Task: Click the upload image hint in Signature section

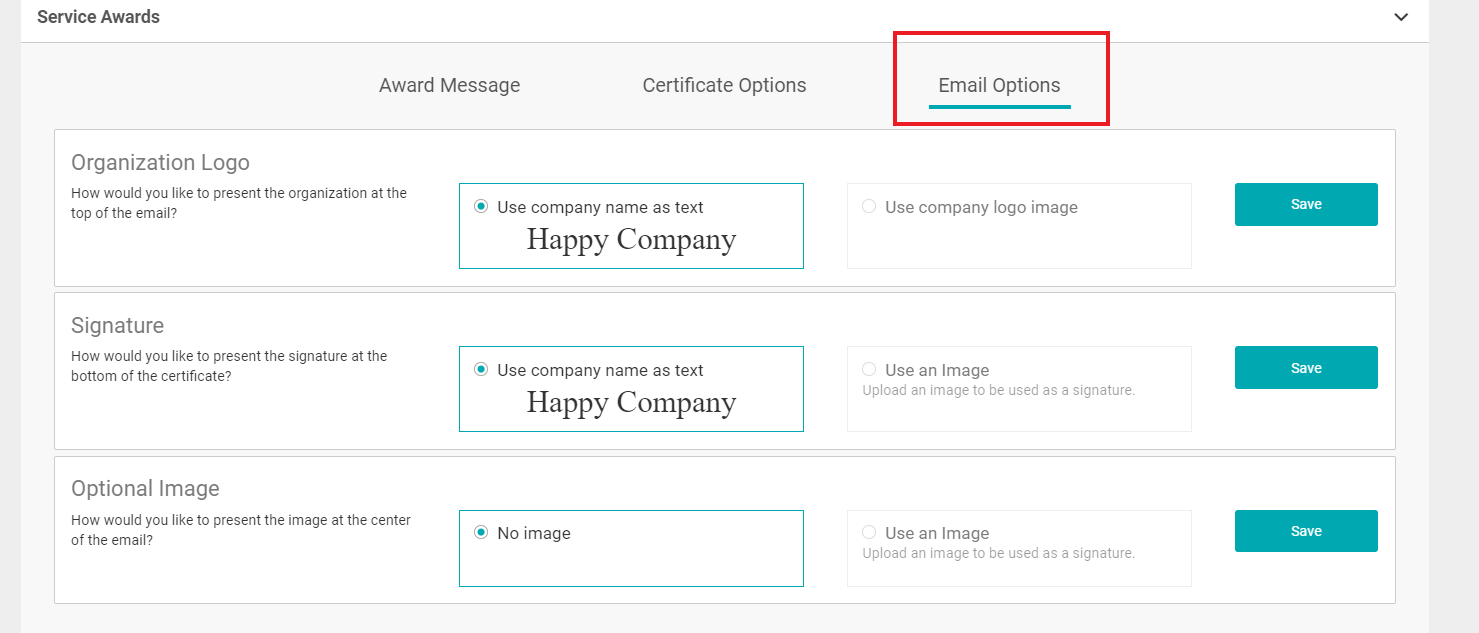Action: click(998, 391)
